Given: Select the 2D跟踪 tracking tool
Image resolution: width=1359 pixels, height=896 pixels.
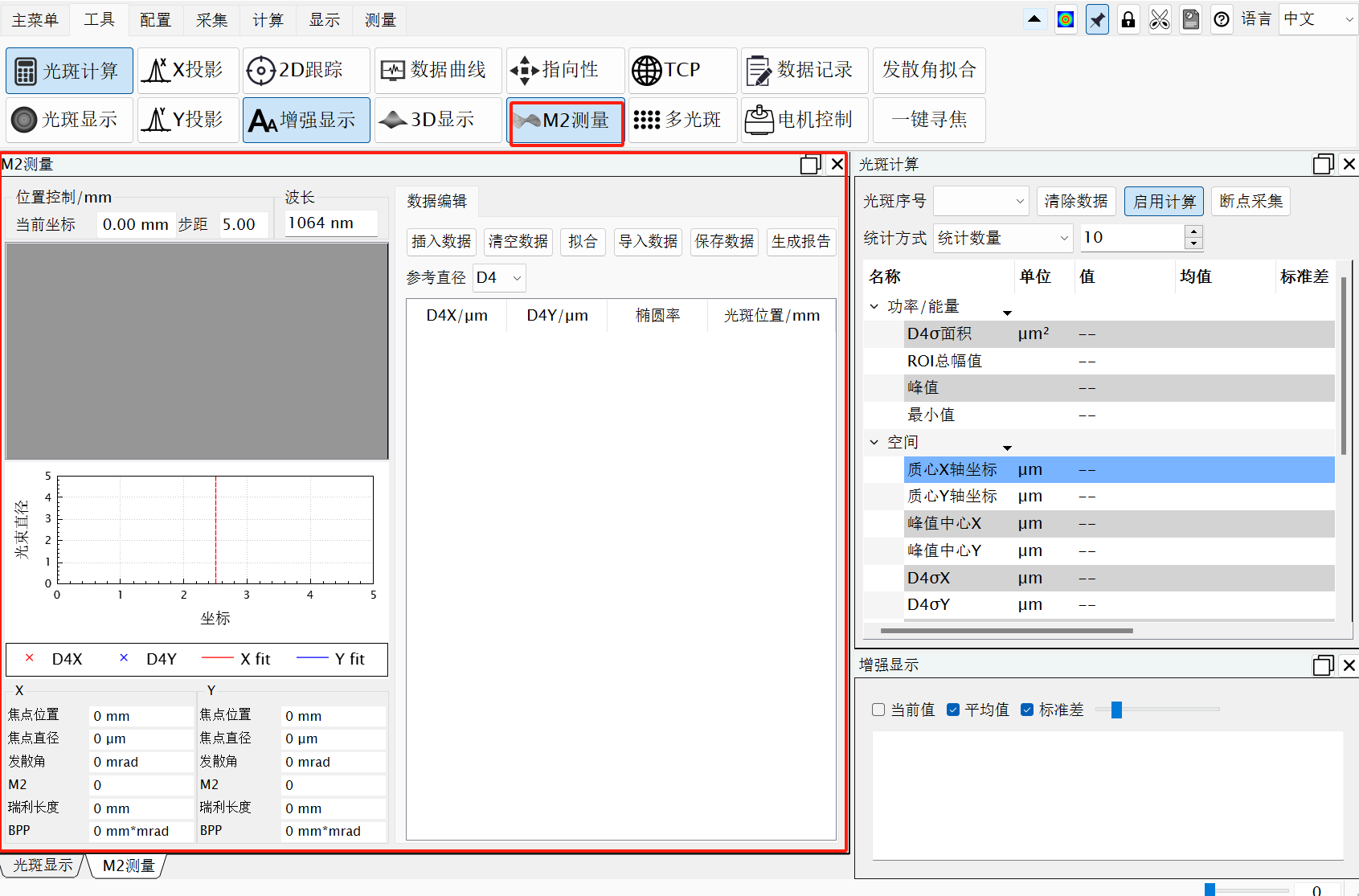Looking at the screenshot, I should coord(306,71).
